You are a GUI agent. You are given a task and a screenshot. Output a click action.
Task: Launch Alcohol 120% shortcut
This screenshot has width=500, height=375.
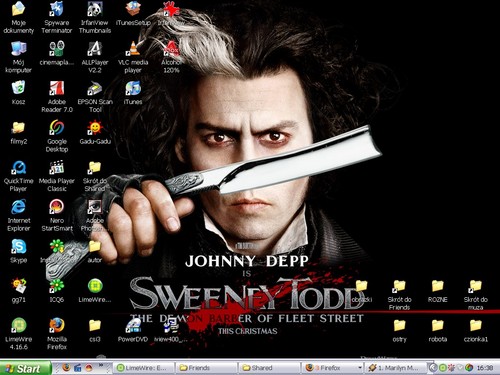171,57
